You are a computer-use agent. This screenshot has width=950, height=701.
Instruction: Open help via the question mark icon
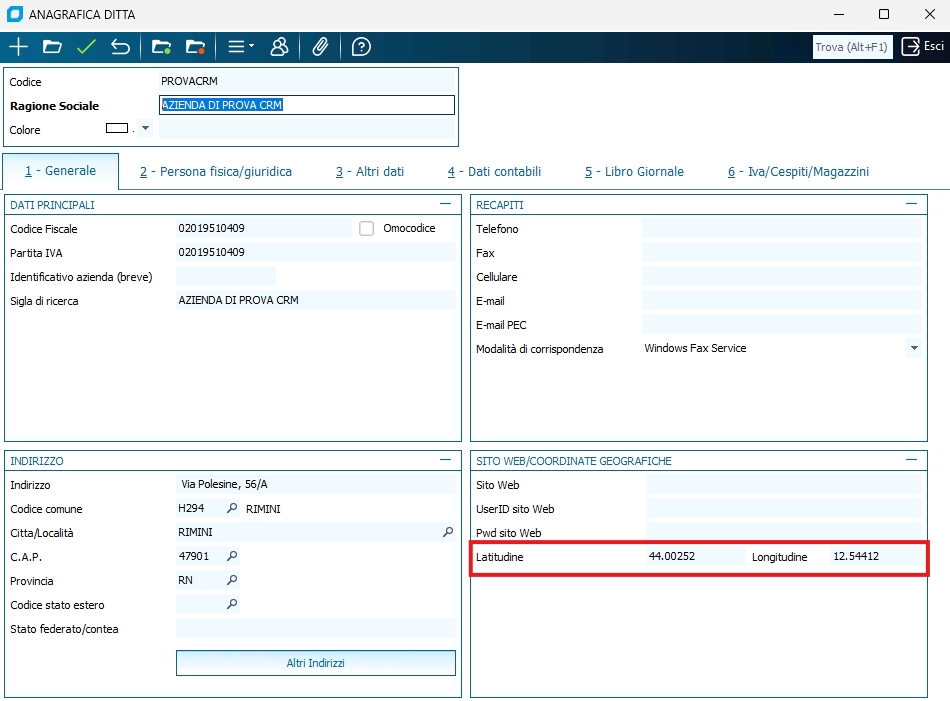361,47
